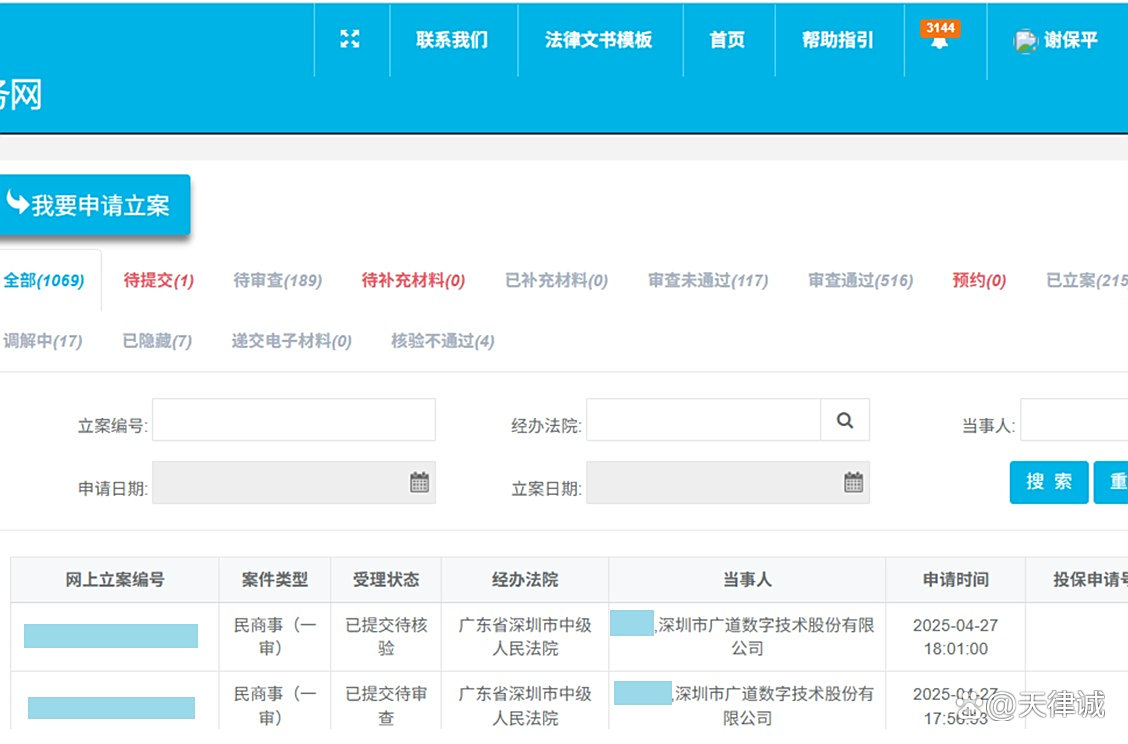Click the magnifier icon beside 经办法院 field

tap(845, 420)
